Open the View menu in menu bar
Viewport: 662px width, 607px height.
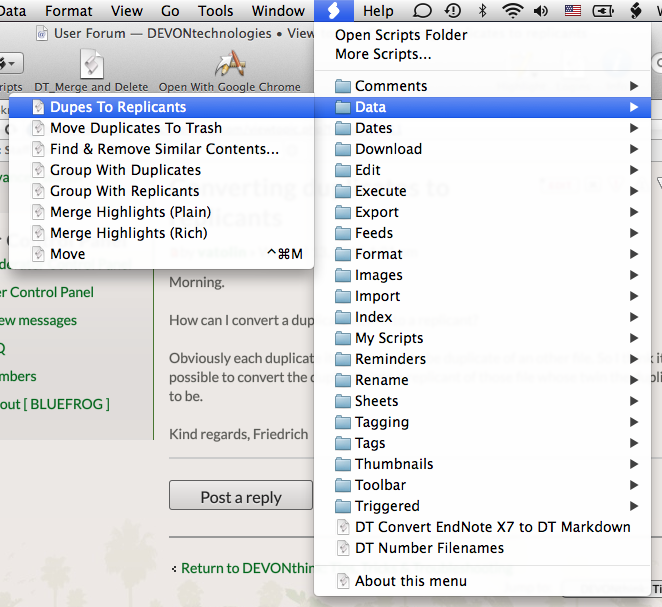click(x=127, y=11)
